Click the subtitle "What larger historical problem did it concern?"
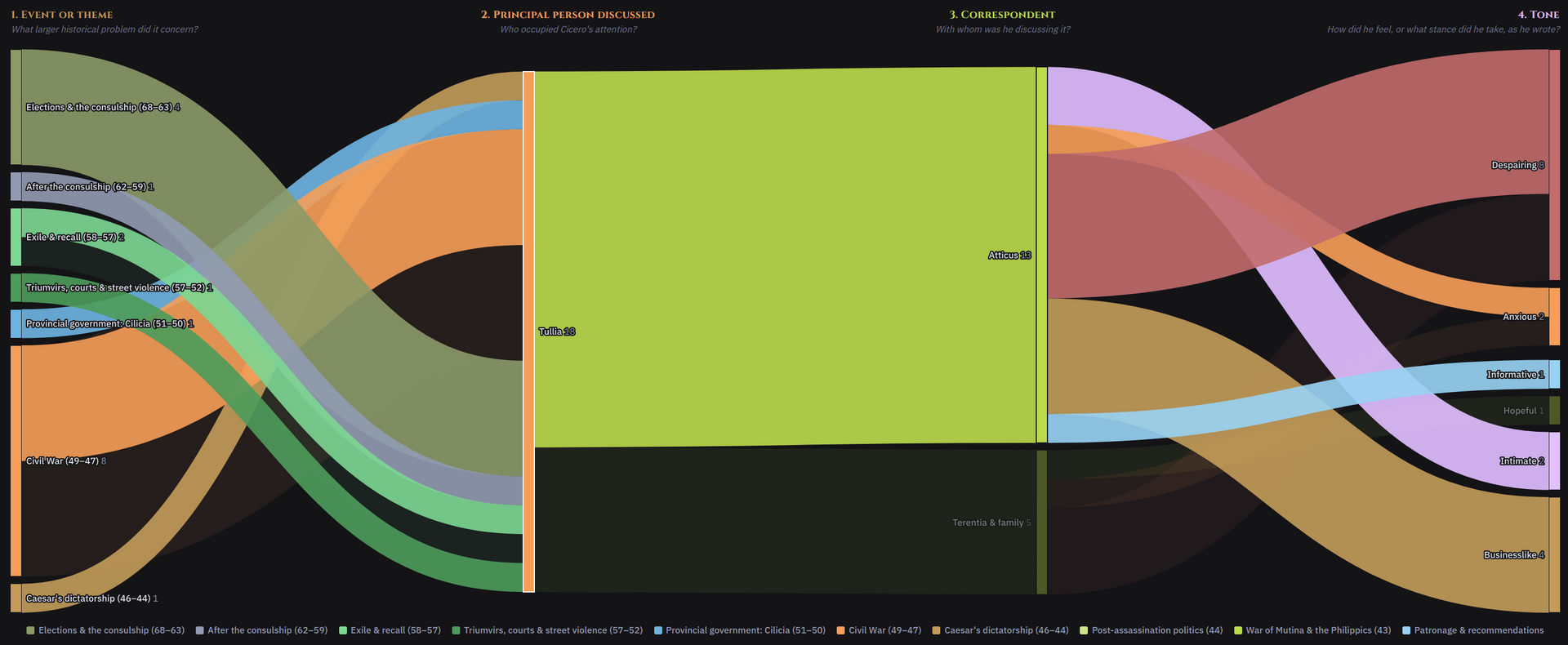Viewport: 1568px width, 645px height. pos(105,29)
